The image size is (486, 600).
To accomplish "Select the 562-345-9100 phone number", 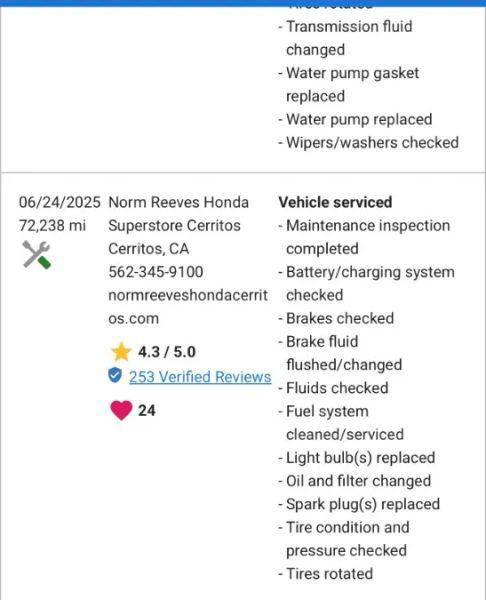I will 156,272.
